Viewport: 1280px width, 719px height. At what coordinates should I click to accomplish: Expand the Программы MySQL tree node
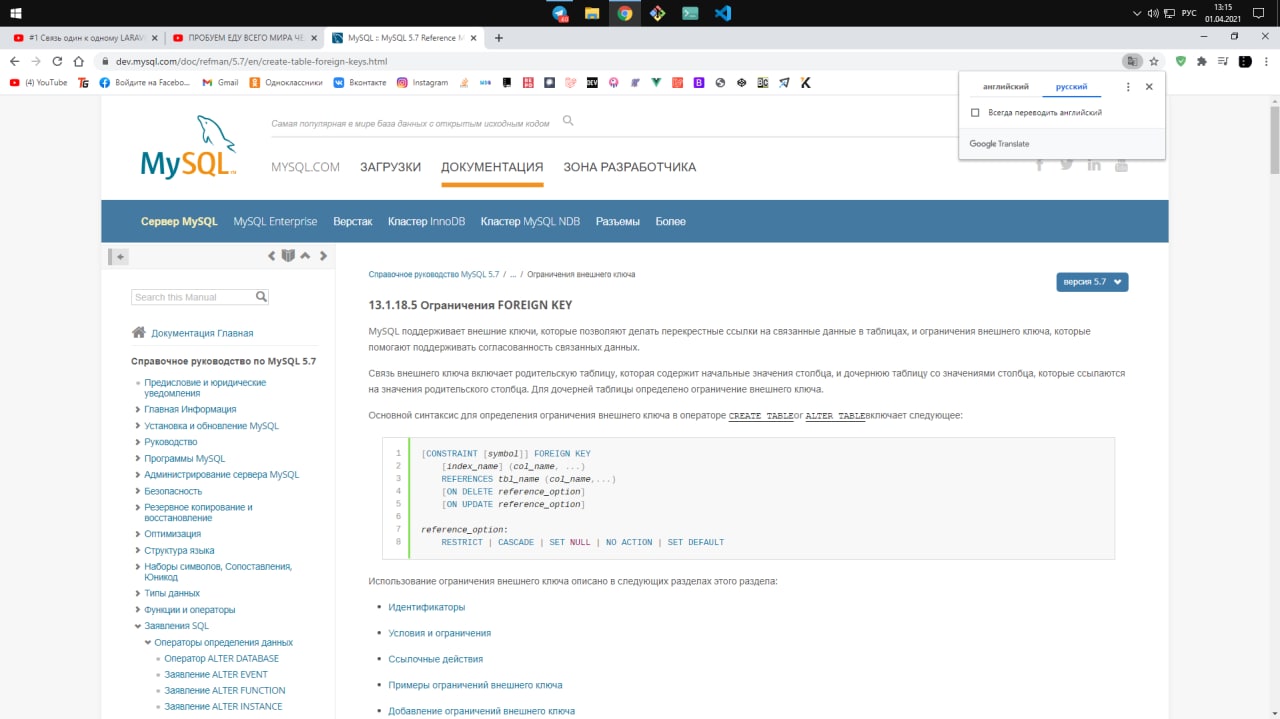pos(137,458)
